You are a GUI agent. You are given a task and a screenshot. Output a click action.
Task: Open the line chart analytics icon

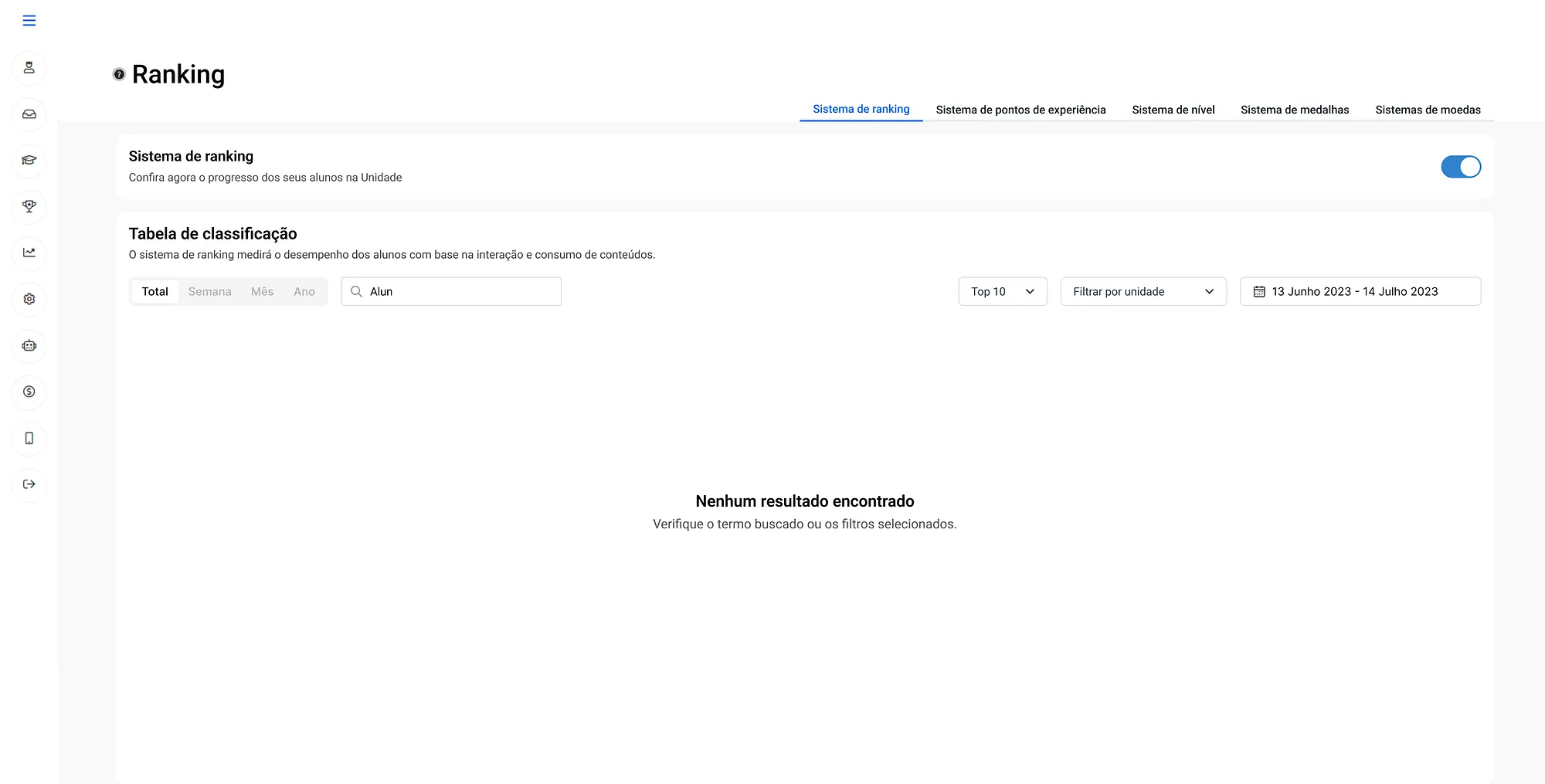(x=29, y=253)
